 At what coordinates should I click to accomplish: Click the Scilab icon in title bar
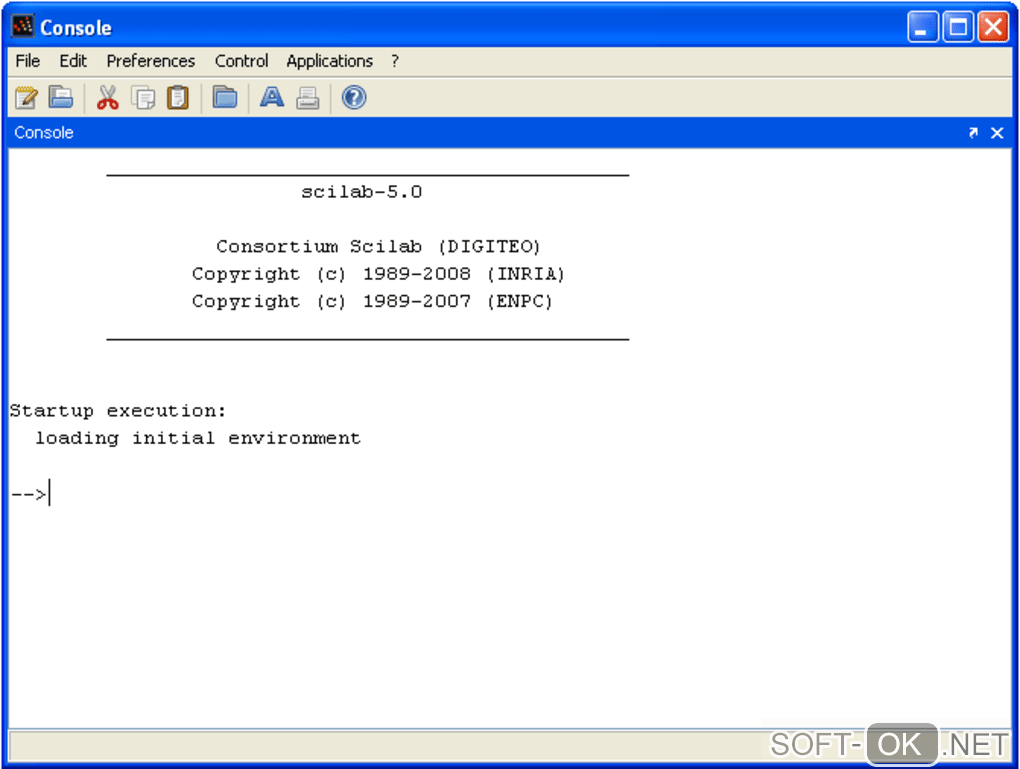tap(23, 27)
